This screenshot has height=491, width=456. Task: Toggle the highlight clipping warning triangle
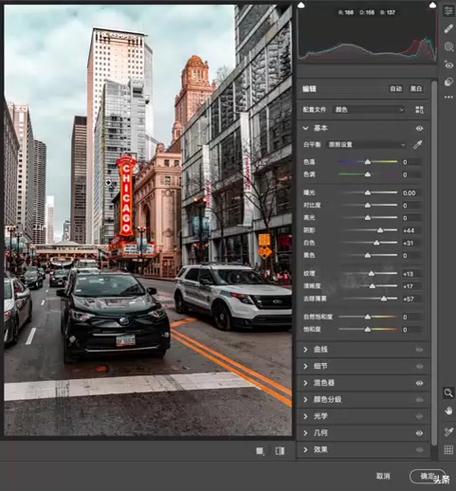coord(433,5)
